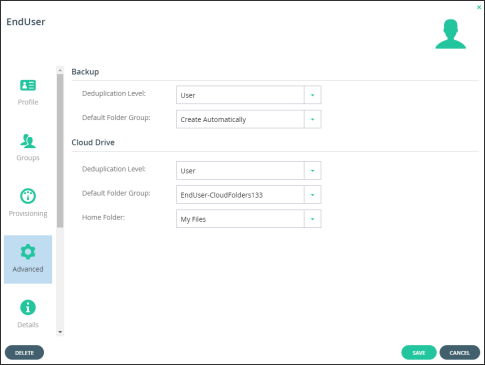
Task: Click the user avatar silhouette
Action: (x=450, y=34)
